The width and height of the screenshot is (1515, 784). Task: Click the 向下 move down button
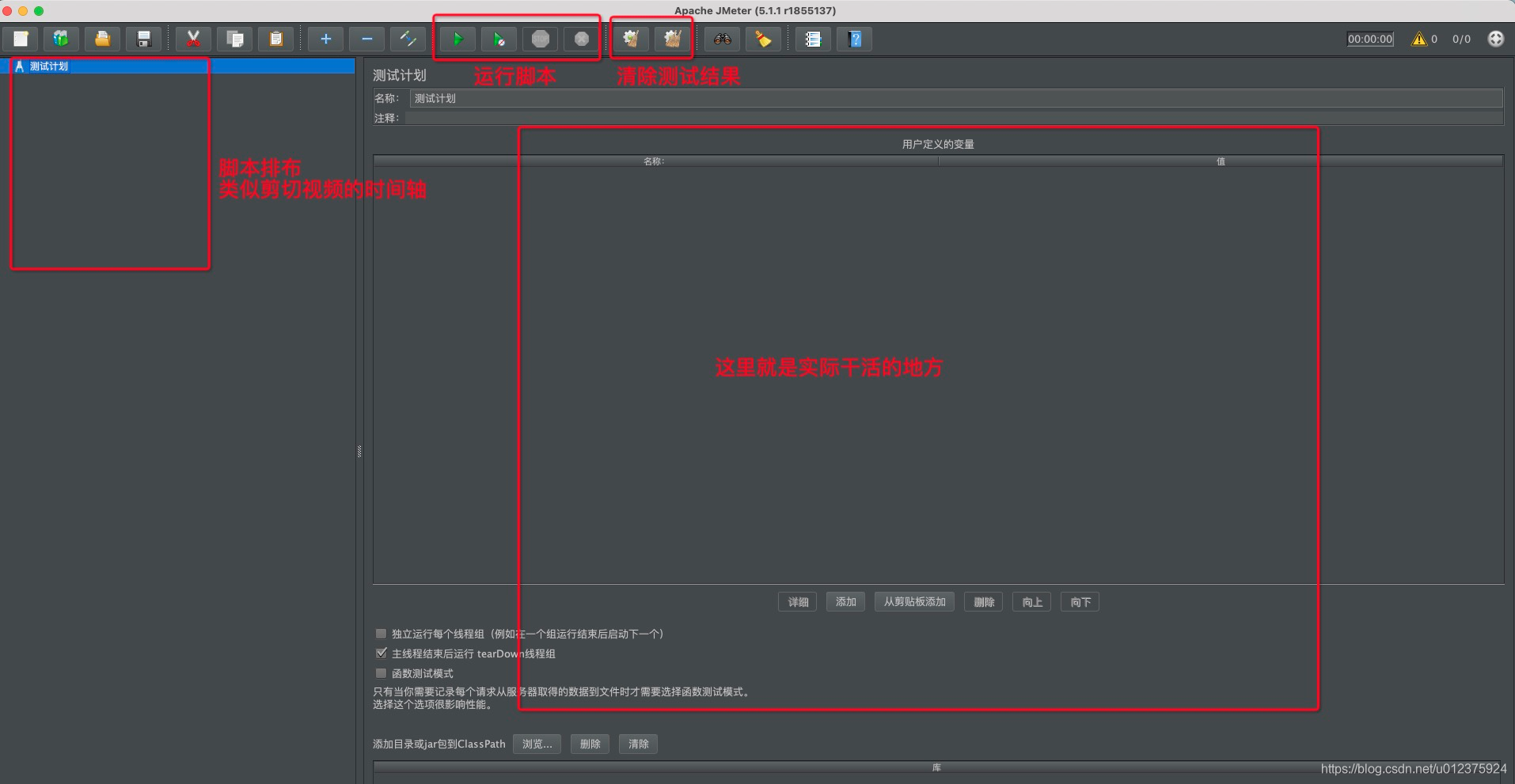click(x=1080, y=602)
